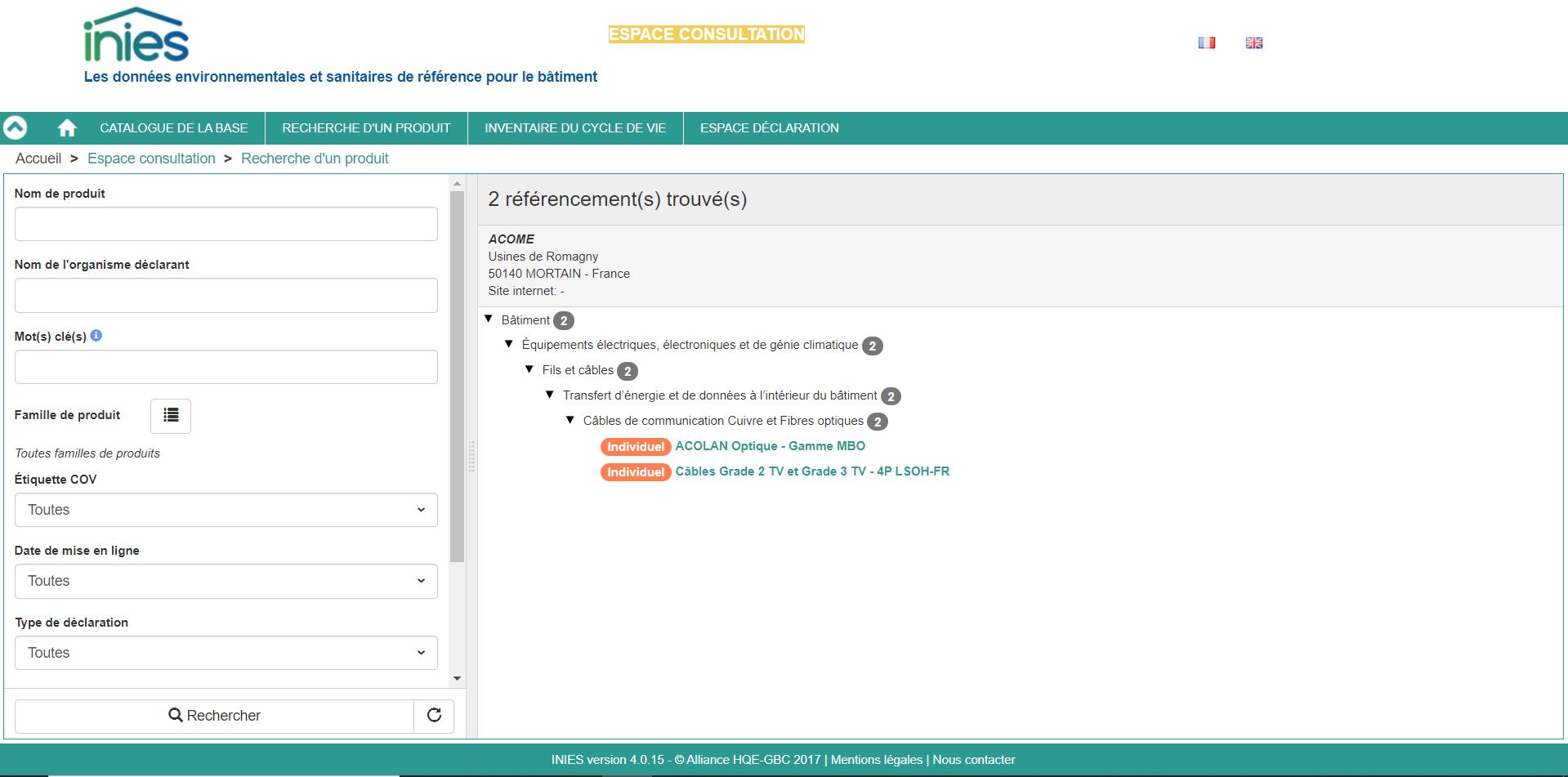1568x777 pixels.
Task: Click Recherche d'un produit breadcrumb link
Action: tap(315, 159)
